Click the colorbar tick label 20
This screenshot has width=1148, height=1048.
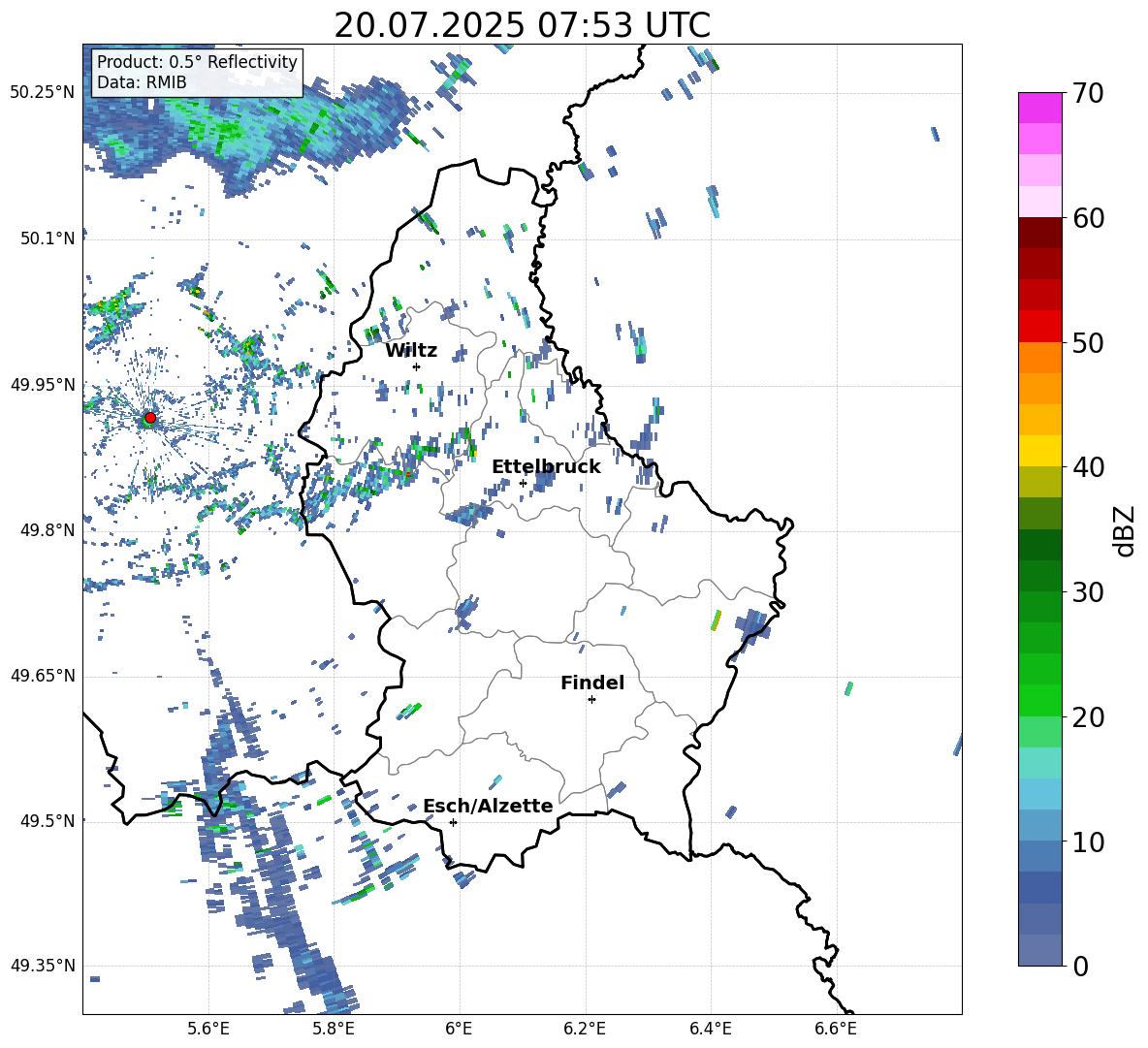click(x=1088, y=717)
